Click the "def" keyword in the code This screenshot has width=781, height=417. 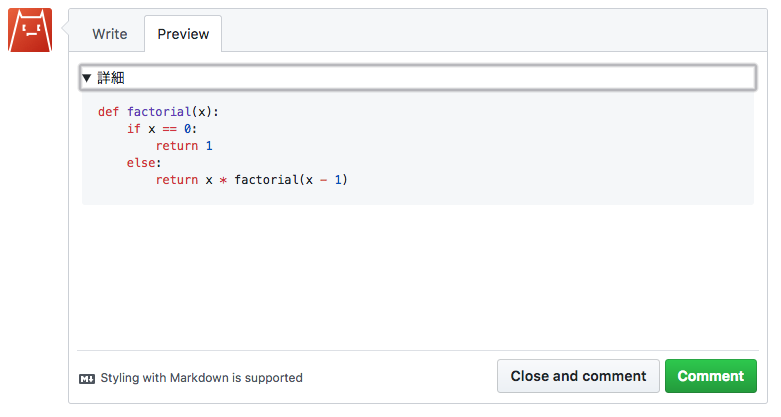click(x=108, y=112)
